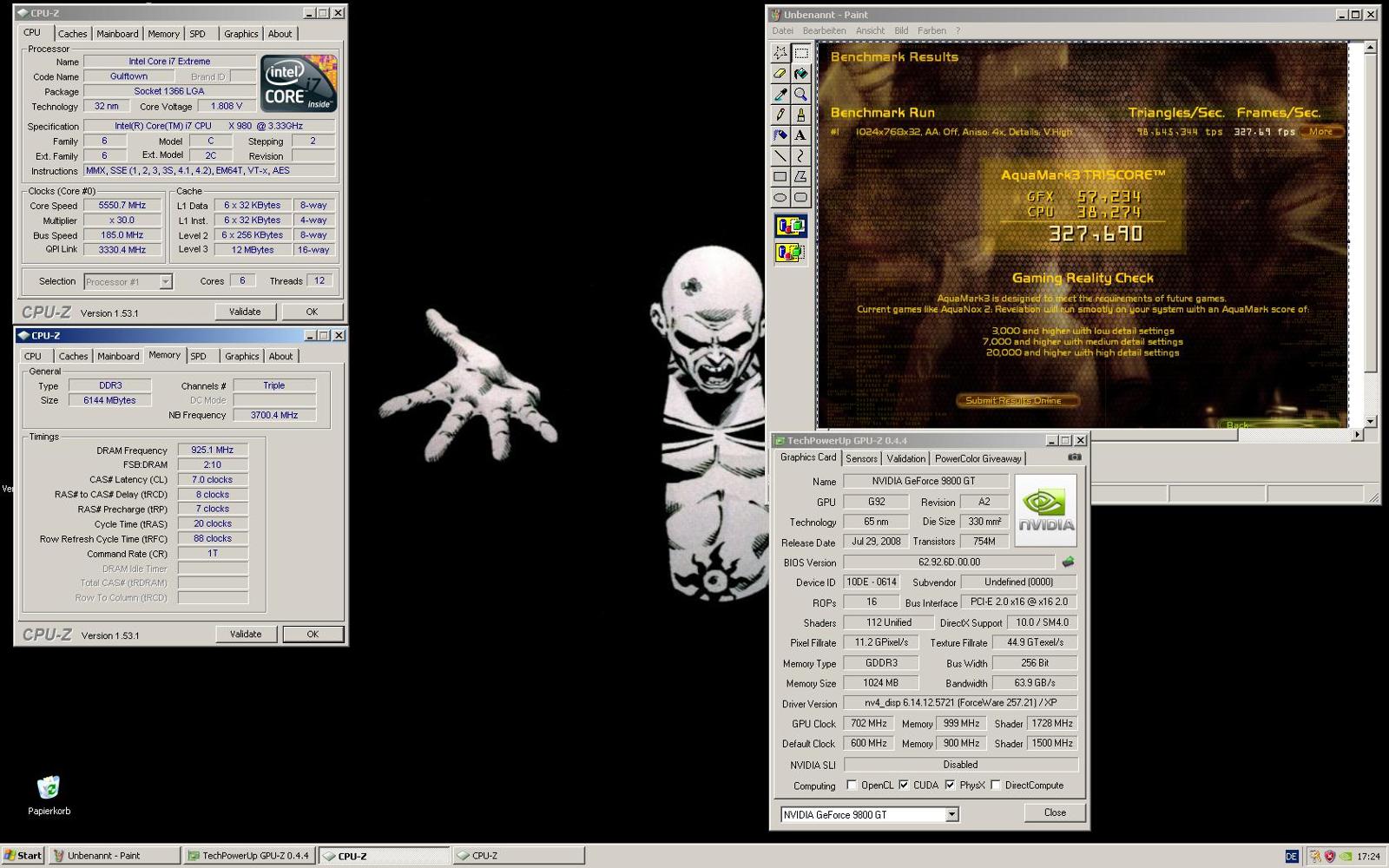Image resolution: width=1389 pixels, height=868 pixels.
Task: Switch to CPU tab in memory CPU-Z window
Action: tap(33, 357)
